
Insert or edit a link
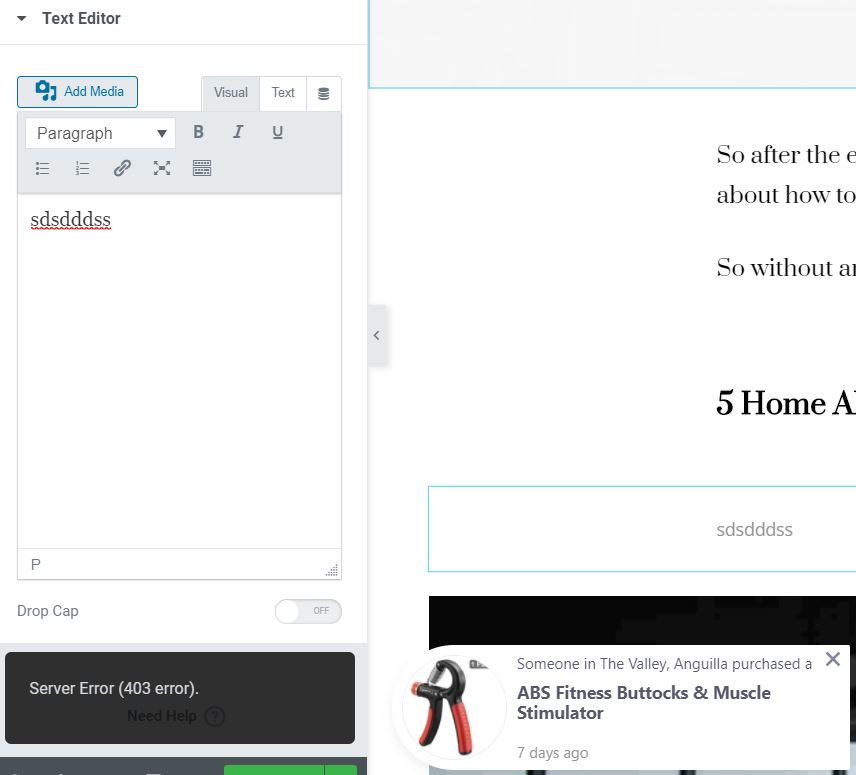pyautogui.click(x=122, y=168)
